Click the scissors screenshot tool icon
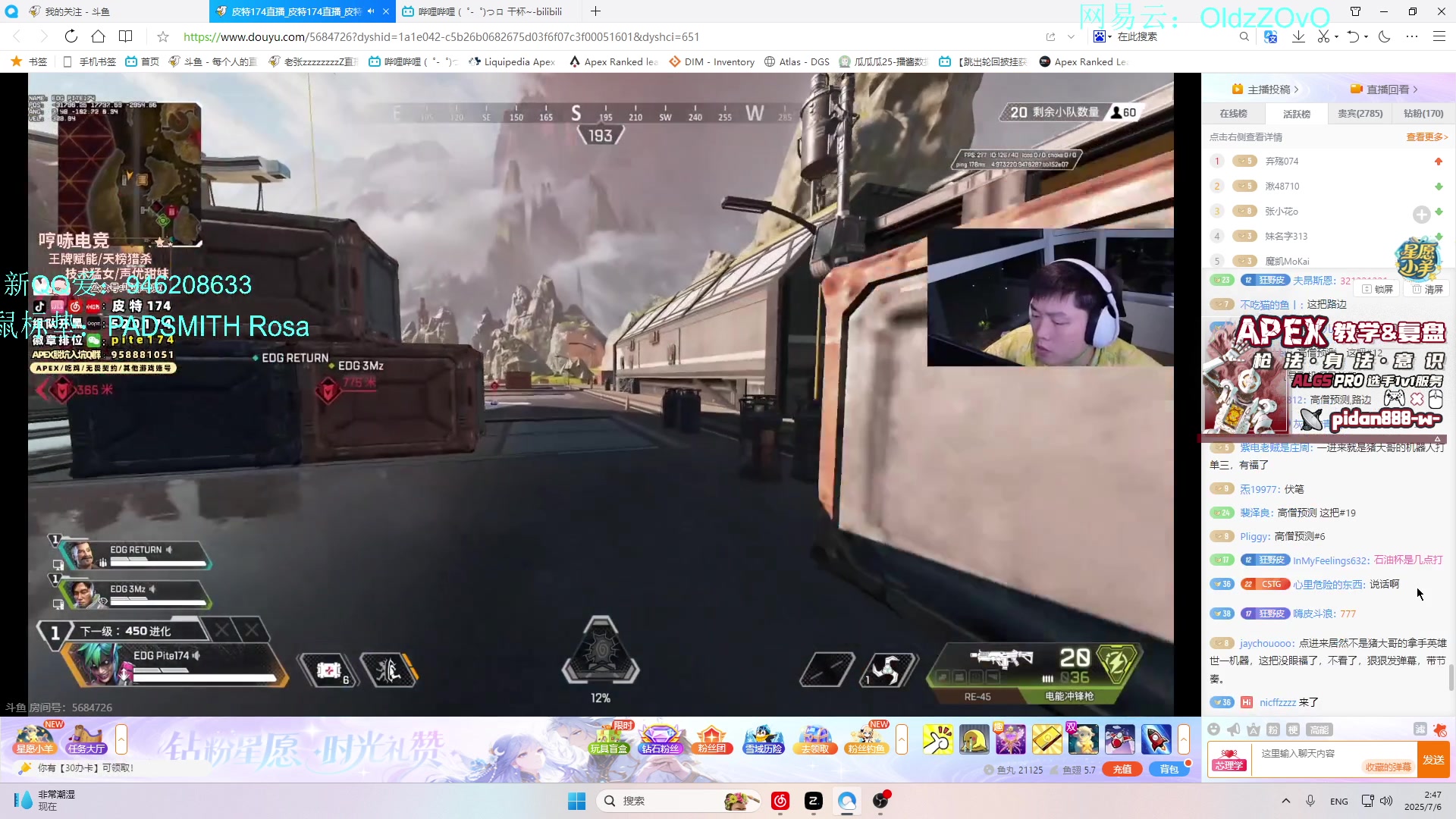Screen dimensions: 1456x819 1323,36
